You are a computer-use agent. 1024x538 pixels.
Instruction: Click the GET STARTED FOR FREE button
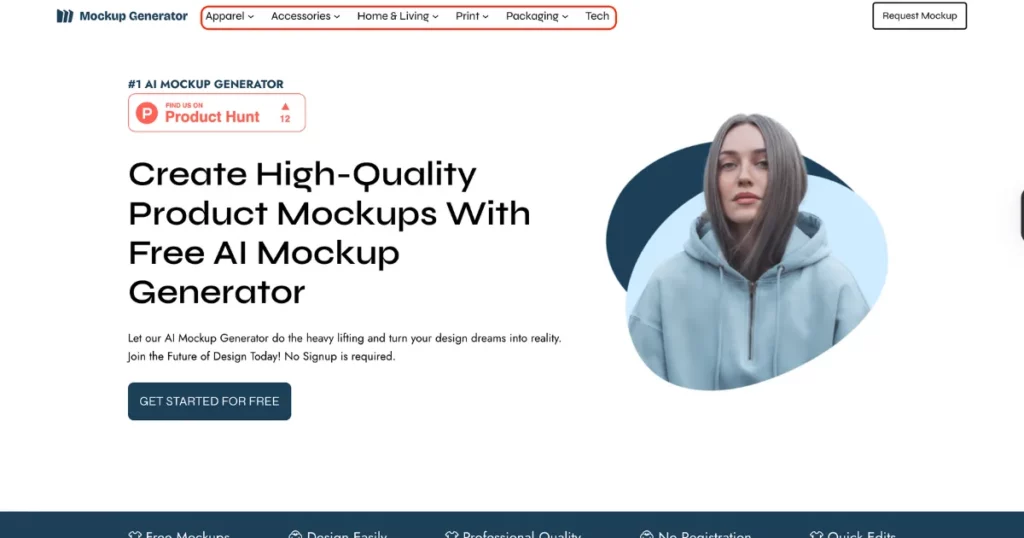209,401
